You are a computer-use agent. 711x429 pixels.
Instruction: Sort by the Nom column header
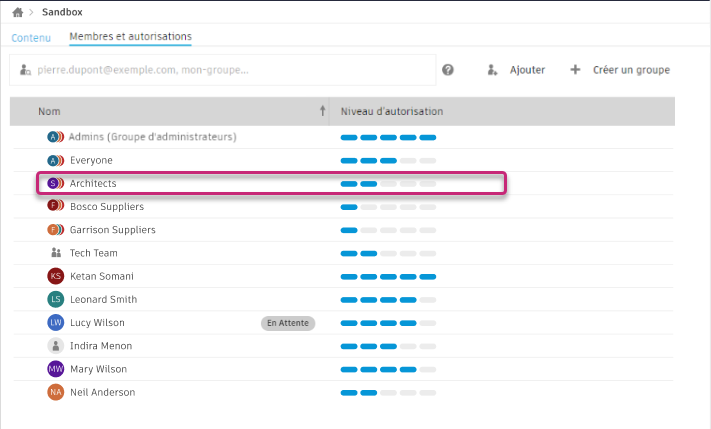[x=49, y=111]
